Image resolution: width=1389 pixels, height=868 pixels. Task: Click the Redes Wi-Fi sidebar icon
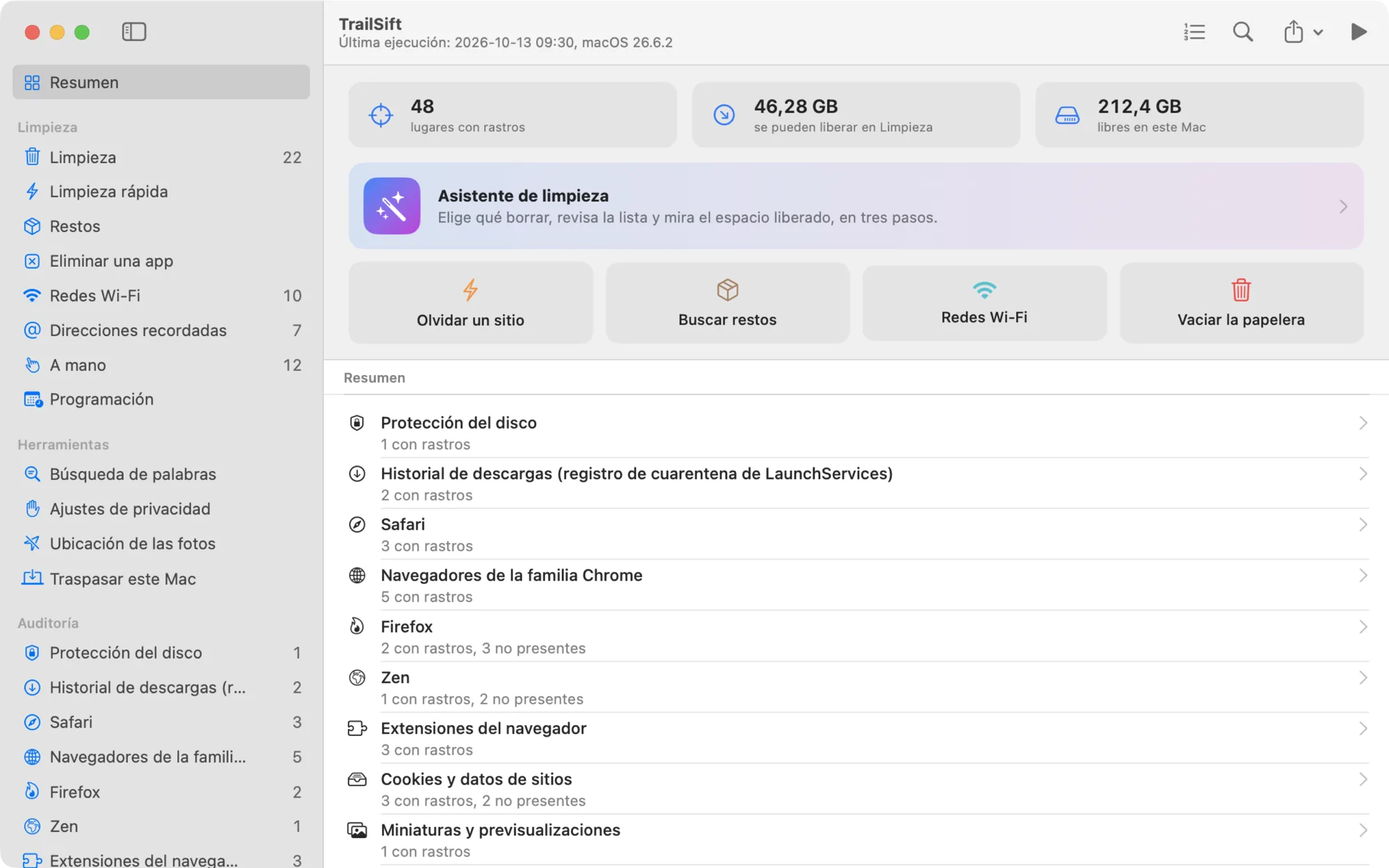coord(32,296)
